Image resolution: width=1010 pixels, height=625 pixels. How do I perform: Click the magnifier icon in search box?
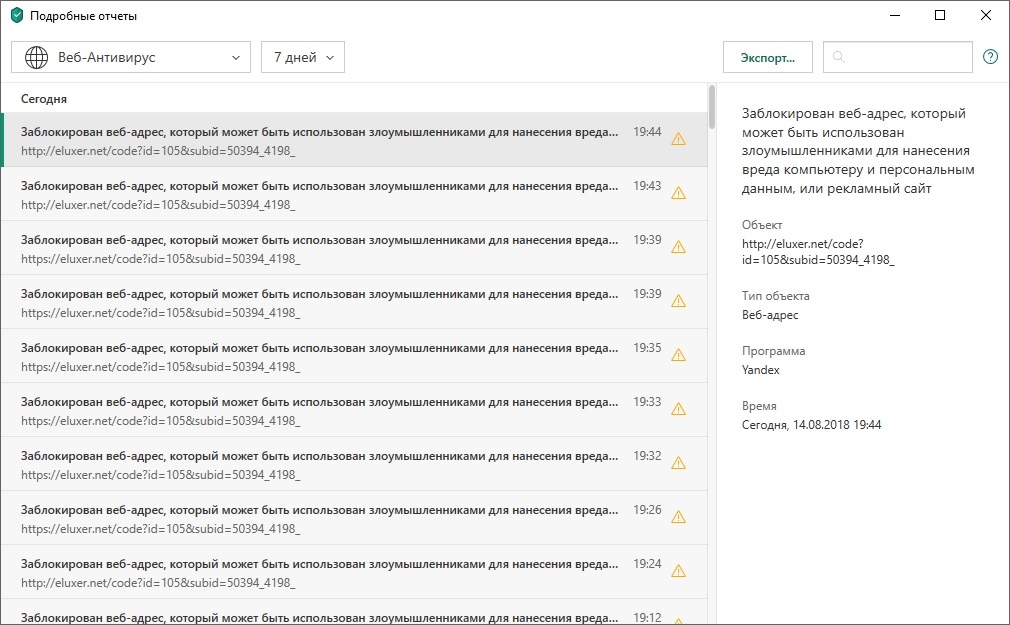pyautogui.click(x=839, y=57)
